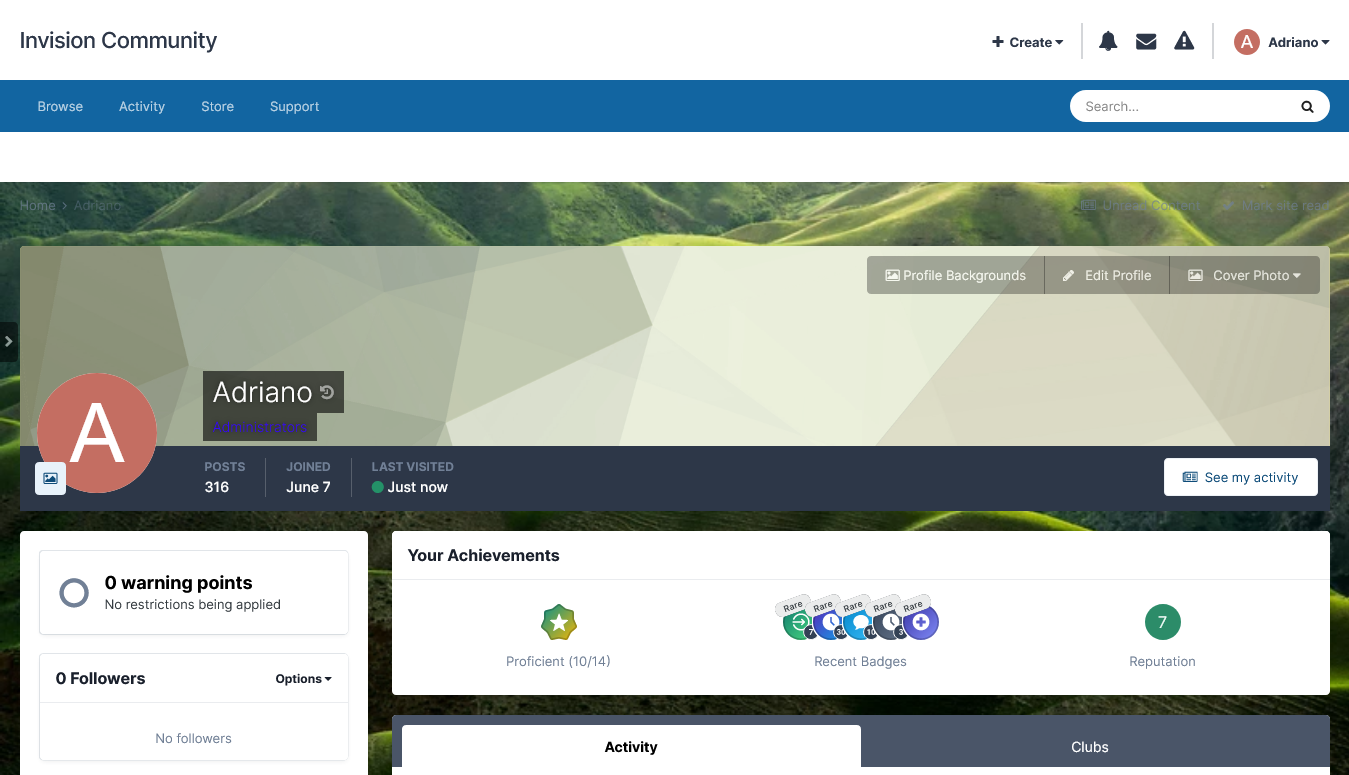Click the chat bubble Rare badge

coord(859,623)
